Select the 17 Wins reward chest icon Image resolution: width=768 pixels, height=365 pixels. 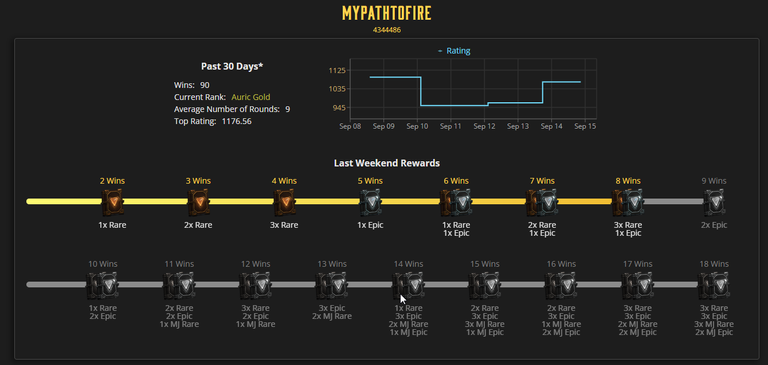tap(637, 285)
